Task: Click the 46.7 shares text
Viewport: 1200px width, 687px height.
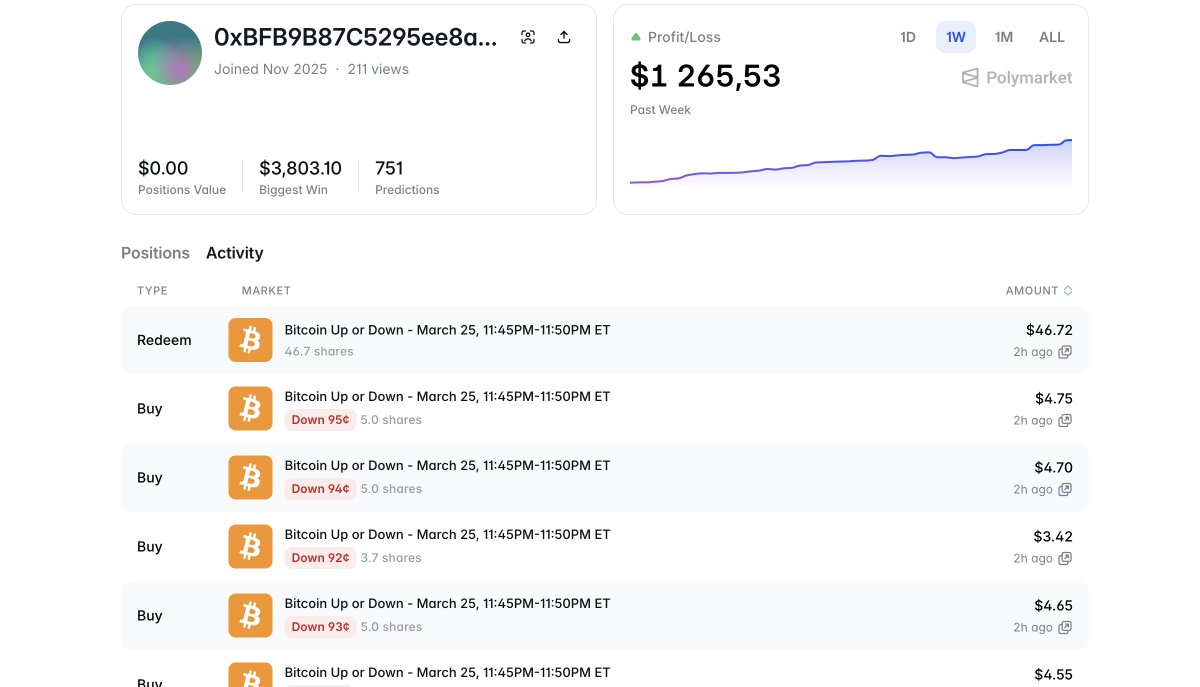Action: pyautogui.click(x=319, y=351)
